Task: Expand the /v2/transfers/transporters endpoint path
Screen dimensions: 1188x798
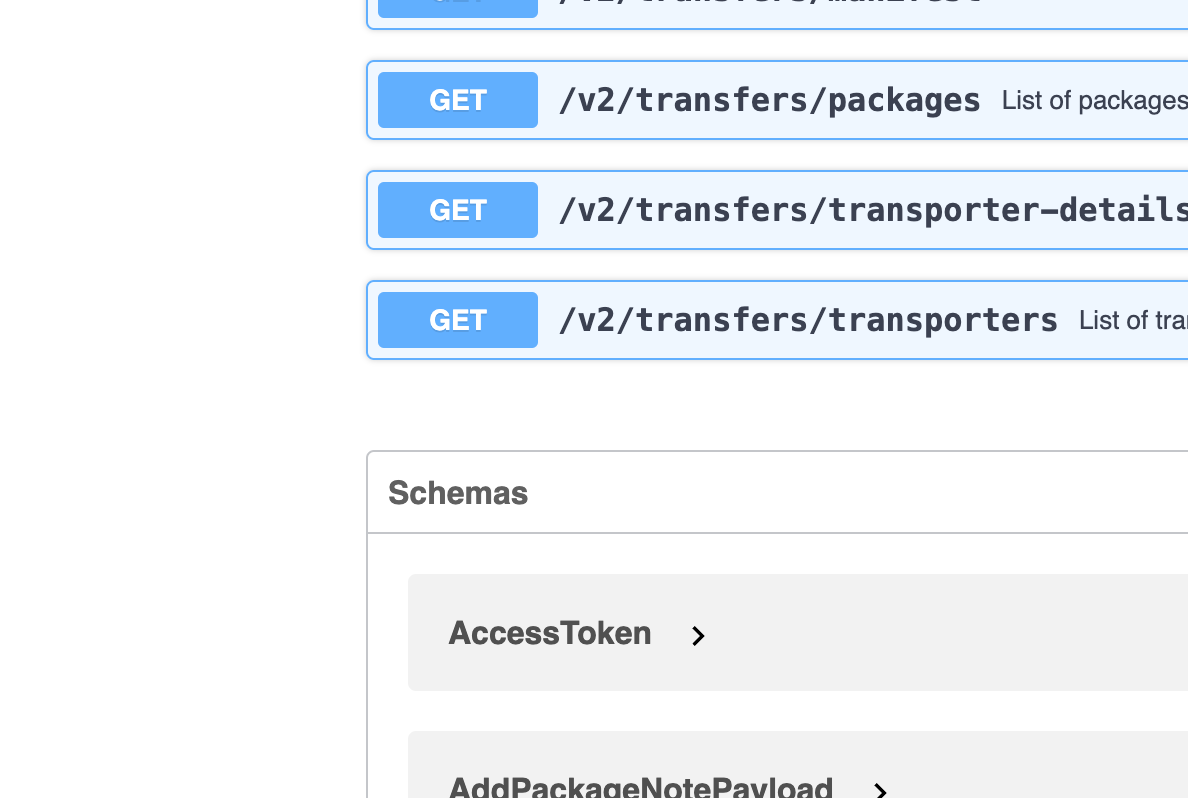Action: (x=807, y=320)
